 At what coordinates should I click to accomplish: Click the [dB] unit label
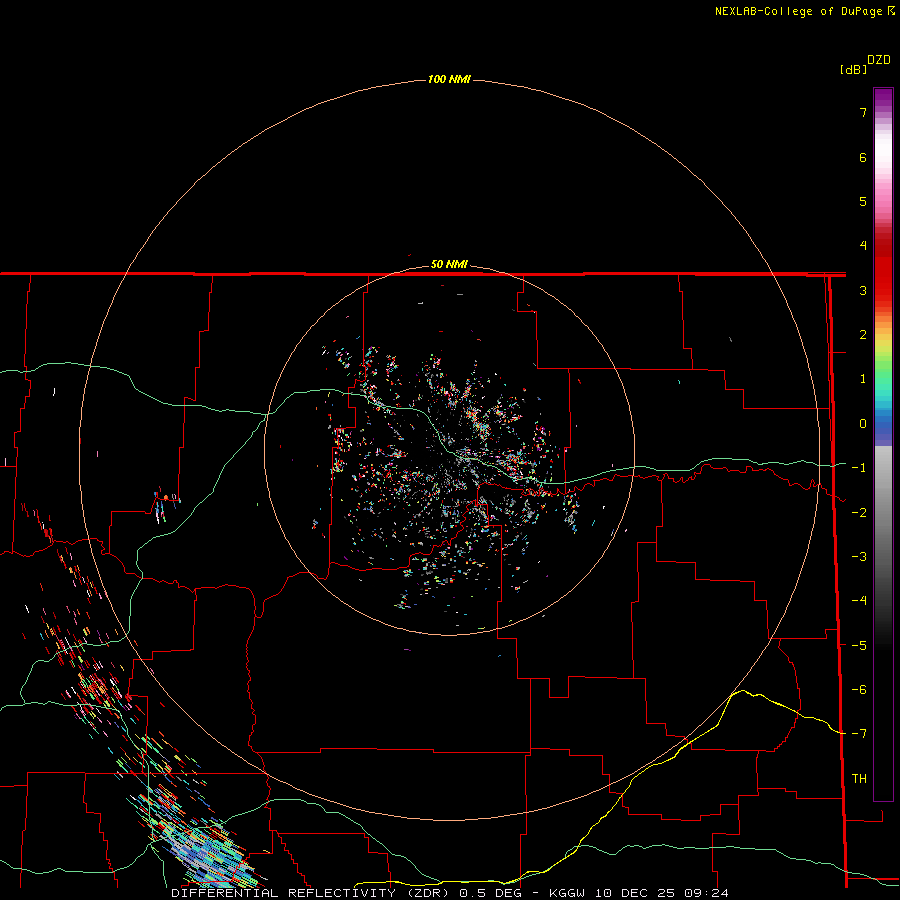tap(853, 70)
